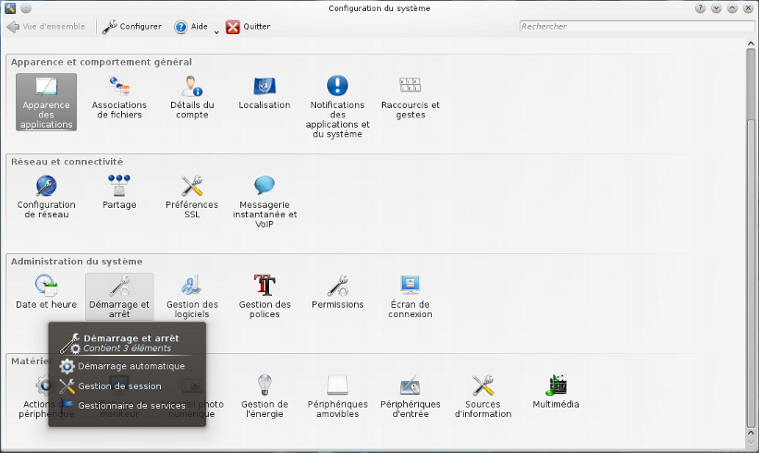Click the Vue d'ensemble back button
This screenshot has width=759, height=453.
pos(49,27)
